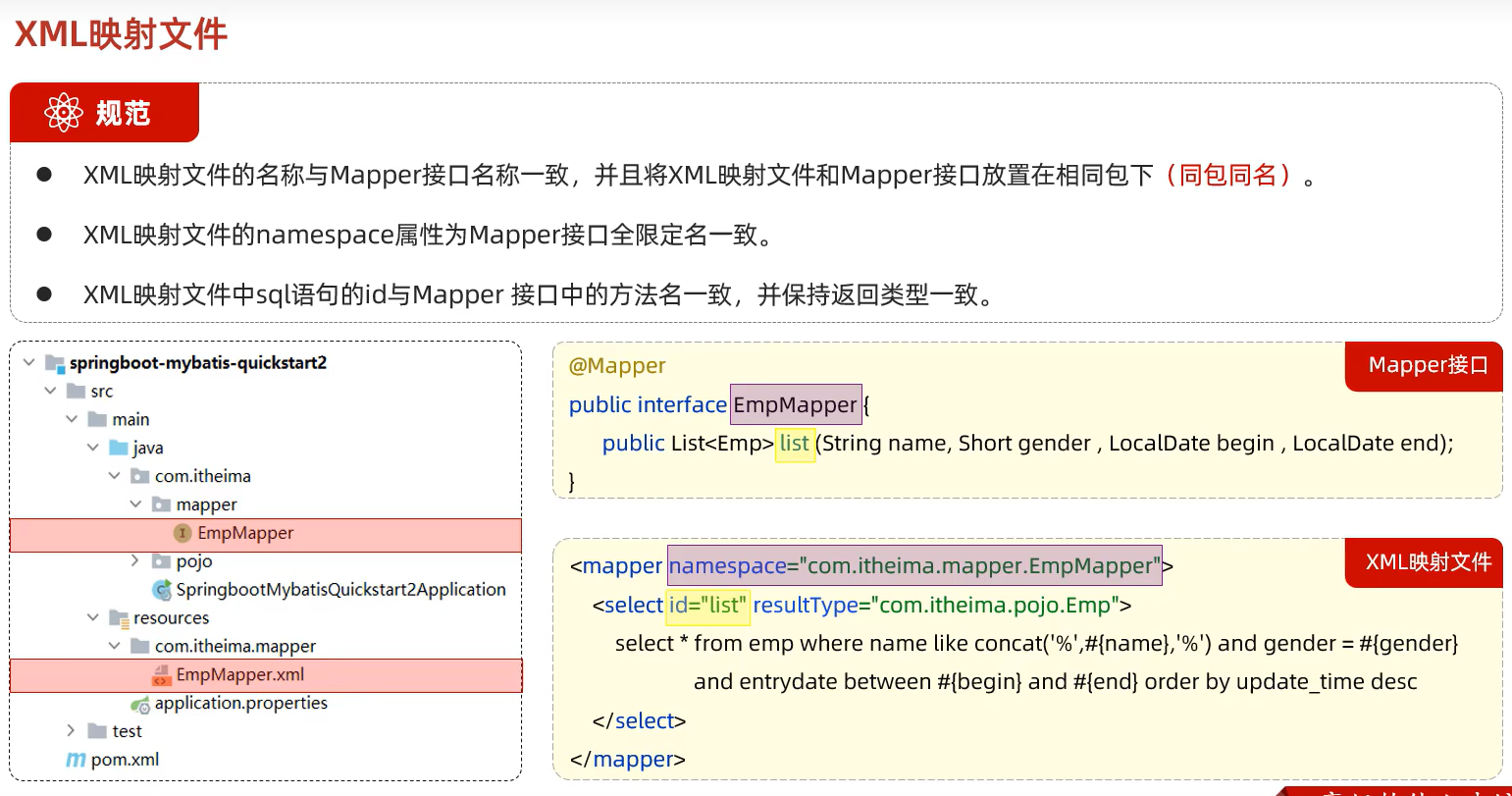Collapse the java folder chevron

coord(93,449)
